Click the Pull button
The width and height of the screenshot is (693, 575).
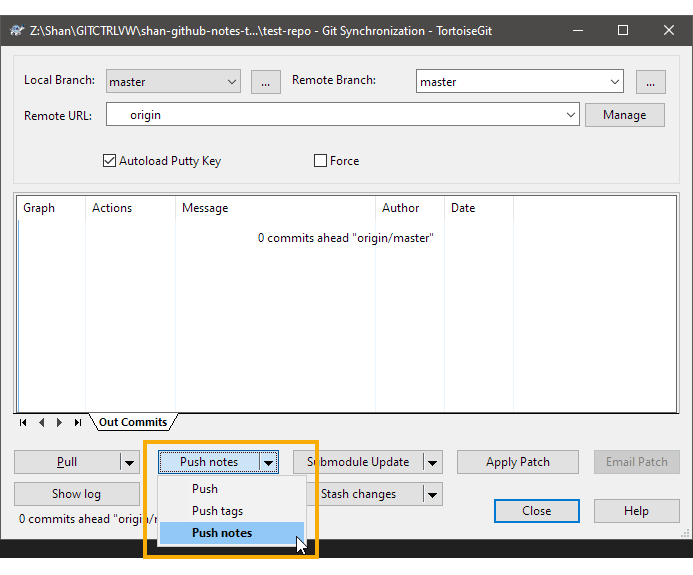(67, 462)
